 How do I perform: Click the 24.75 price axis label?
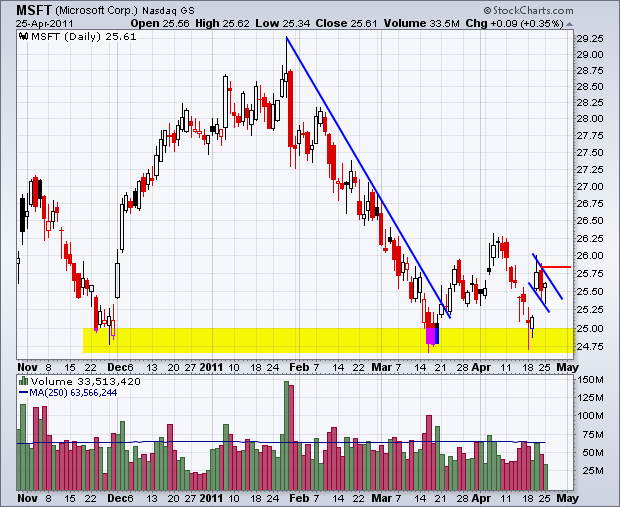point(590,346)
